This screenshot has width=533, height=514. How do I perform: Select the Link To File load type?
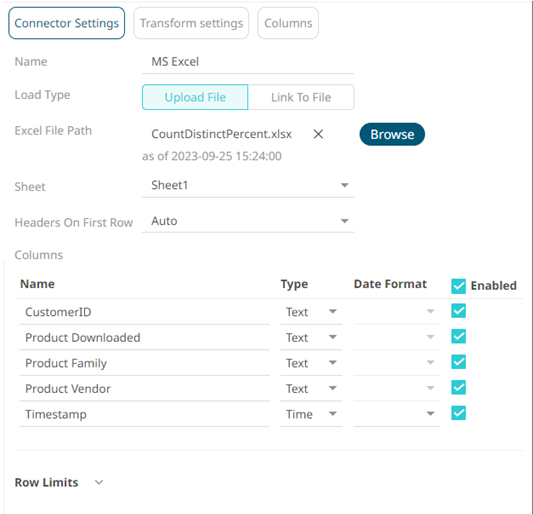(301, 97)
